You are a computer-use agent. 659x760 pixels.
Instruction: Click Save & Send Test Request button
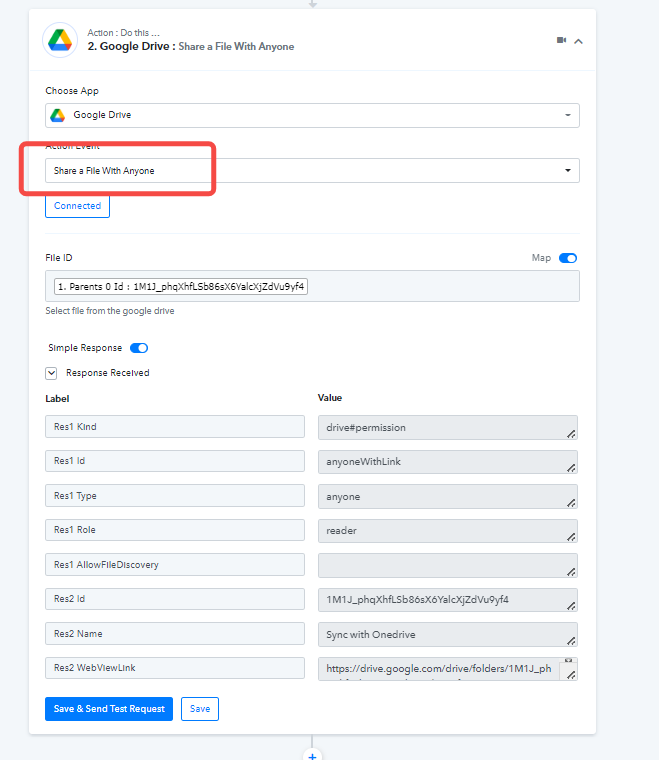pos(109,709)
